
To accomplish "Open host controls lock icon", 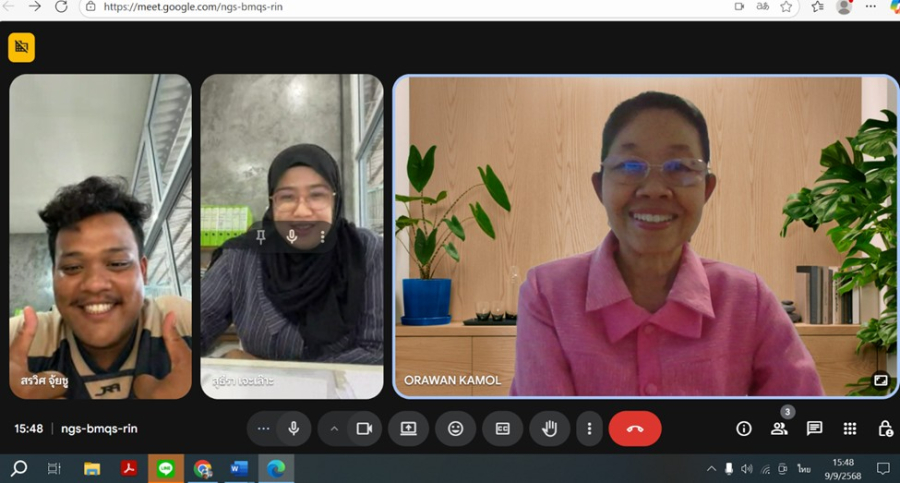I will click(885, 428).
